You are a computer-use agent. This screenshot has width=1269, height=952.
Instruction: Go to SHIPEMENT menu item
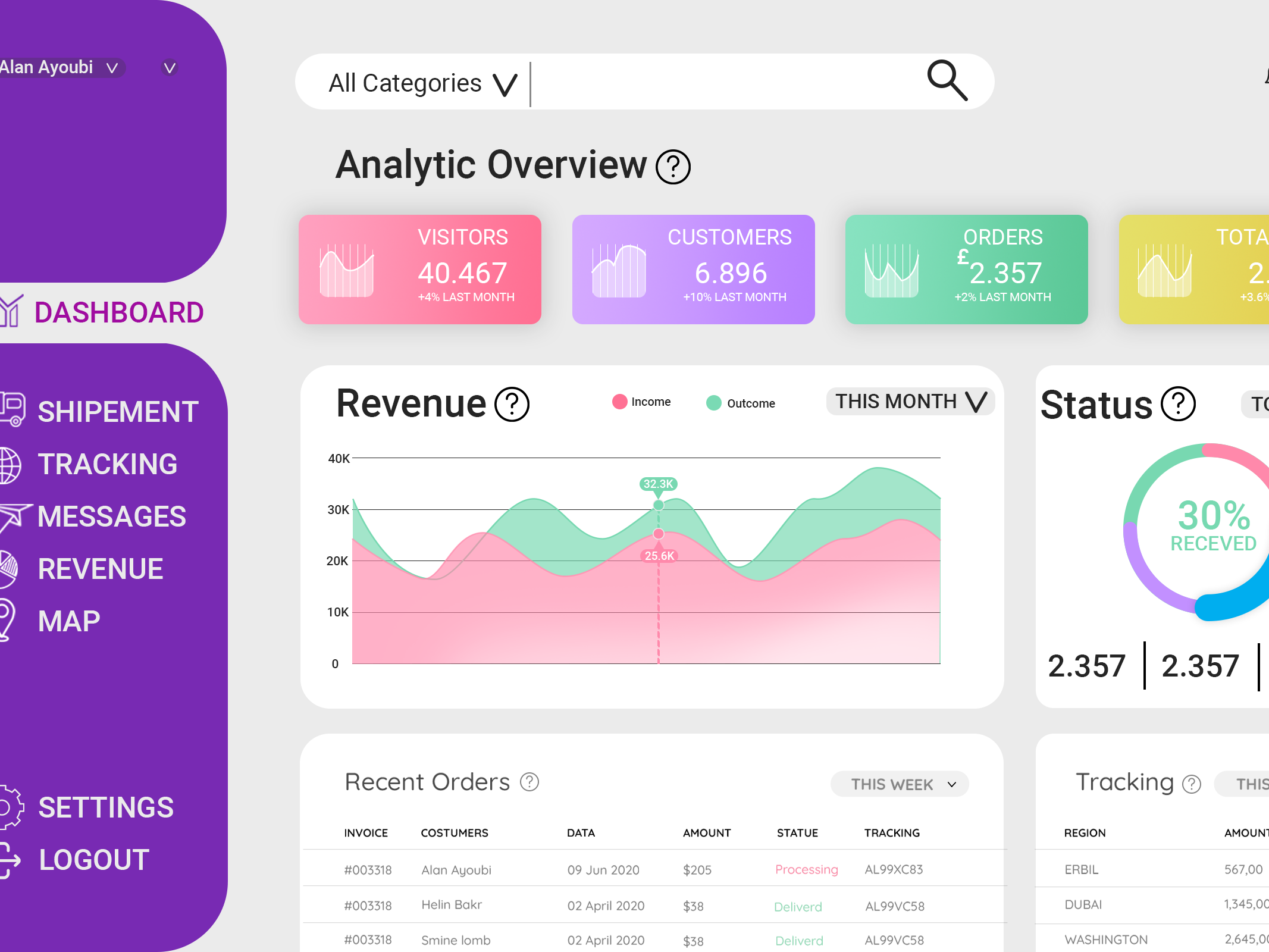(x=118, y=412)
